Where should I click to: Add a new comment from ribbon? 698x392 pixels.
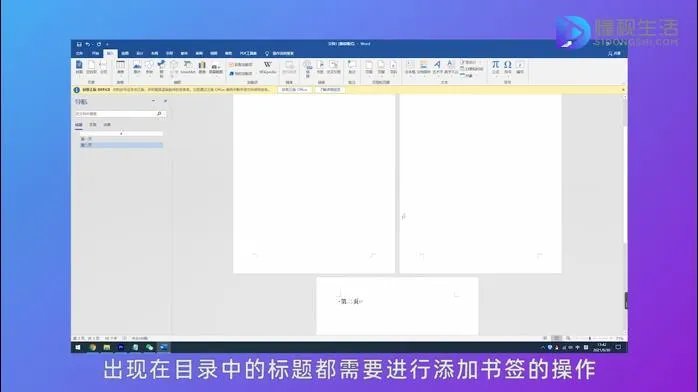coord(352,67)
